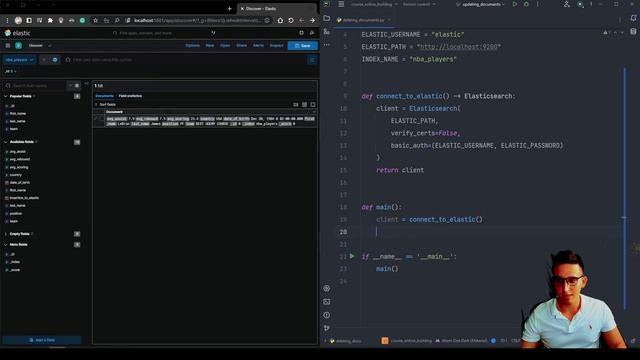Click Inspect in Discover top menu
640x360 pixels.
pos(276,46)
